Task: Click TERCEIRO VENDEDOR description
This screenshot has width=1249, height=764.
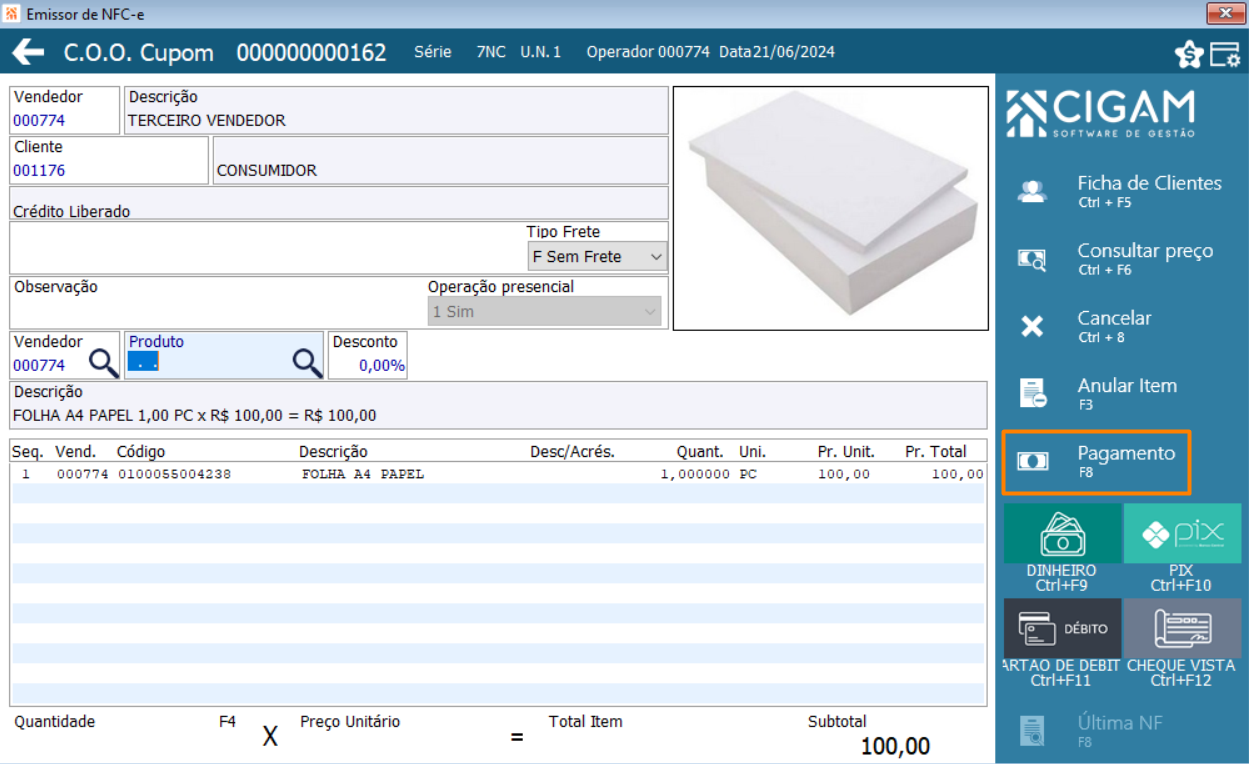Action: 207,120
